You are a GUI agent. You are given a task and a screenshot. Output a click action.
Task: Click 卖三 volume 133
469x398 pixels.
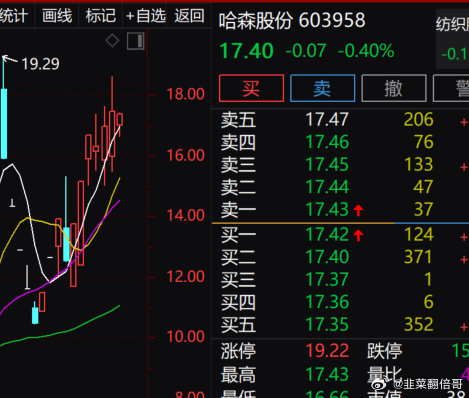(x=419, y=164)
